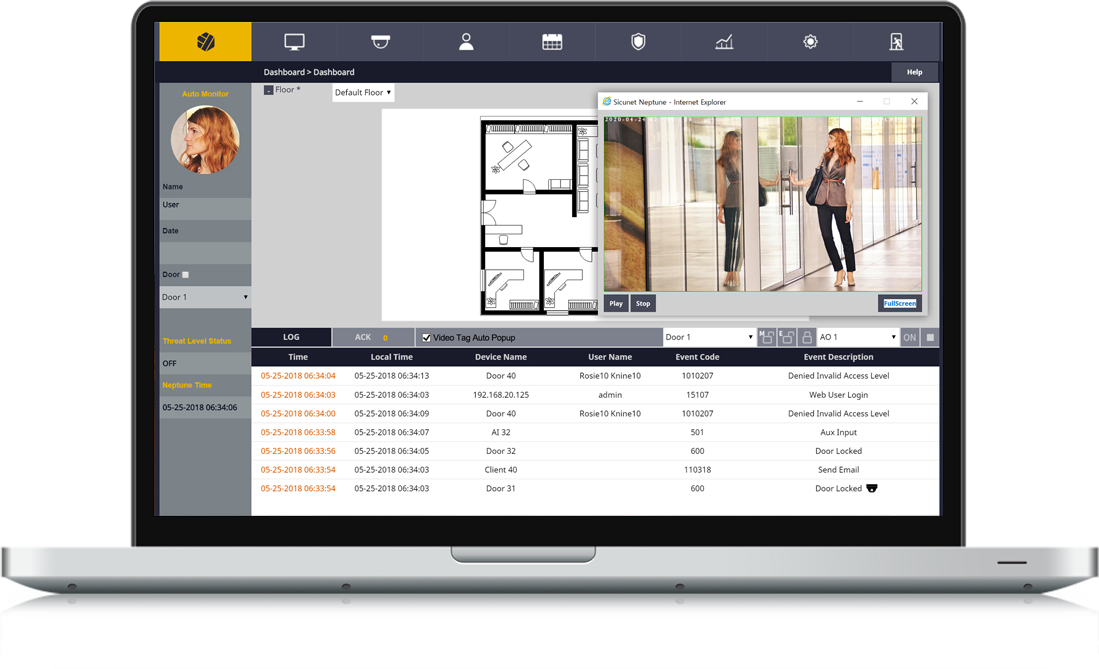Click event code 15107

pos(697,395)
